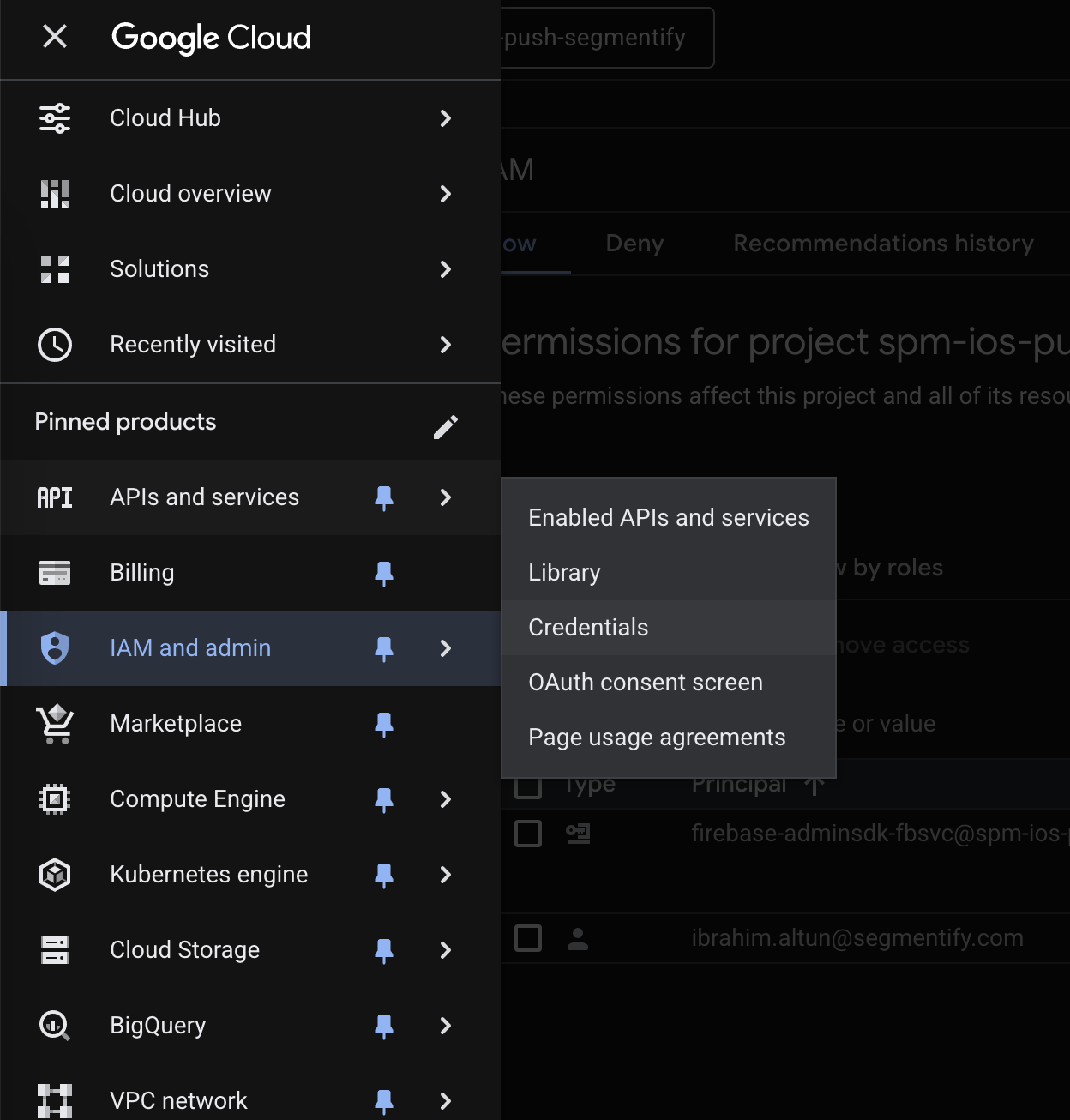Open the Library submenu item

pyautogui.click(x=669, y=573)
